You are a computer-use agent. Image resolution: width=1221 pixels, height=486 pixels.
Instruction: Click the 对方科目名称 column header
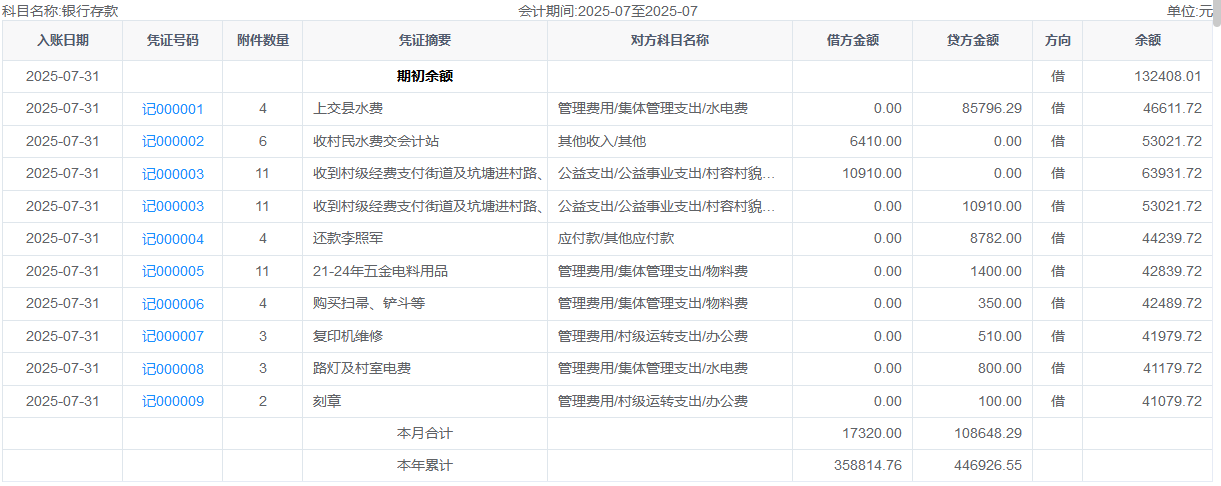[669, 41]
